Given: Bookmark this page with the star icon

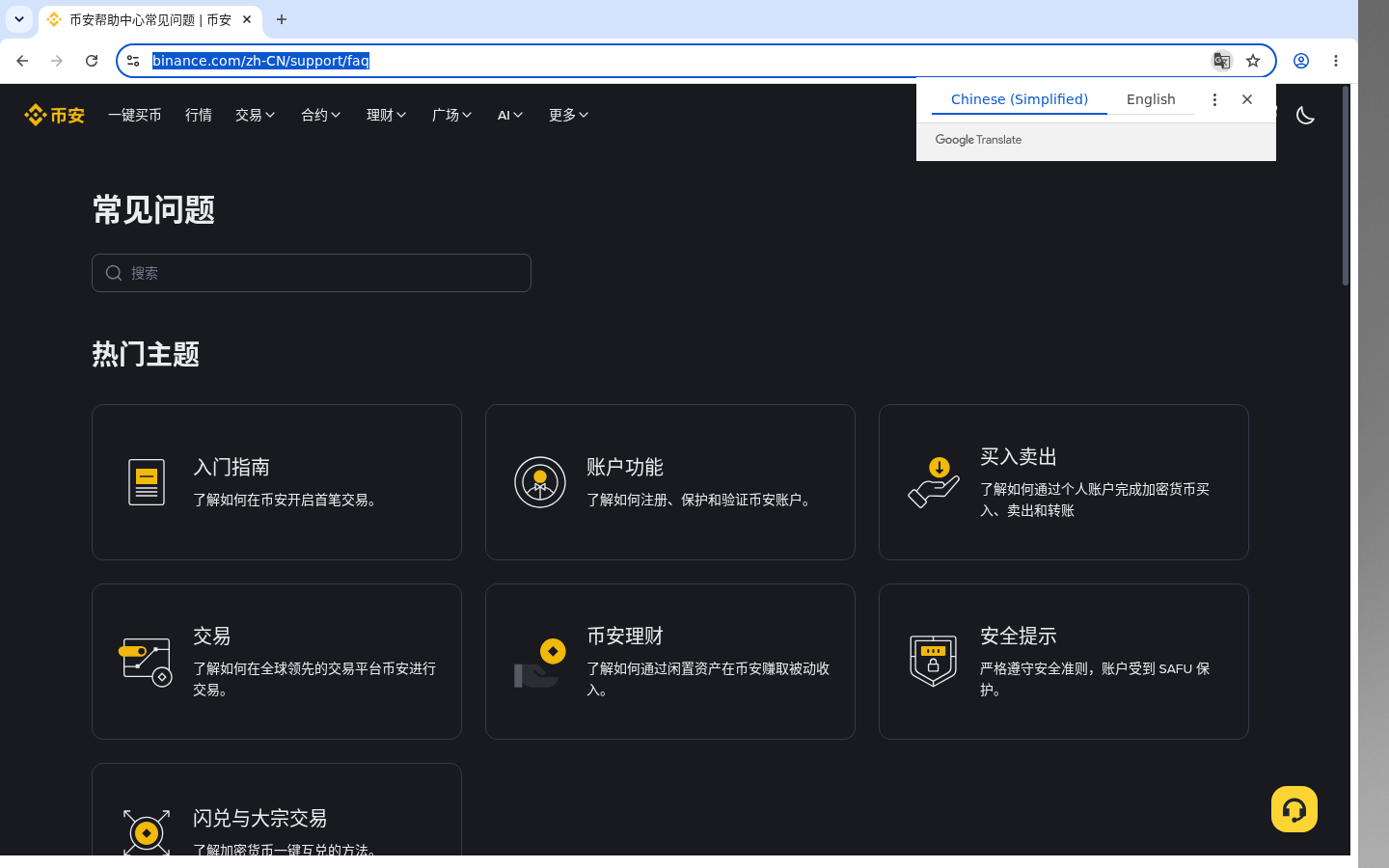Looking at the screenshot, I should coord(1253,61).
